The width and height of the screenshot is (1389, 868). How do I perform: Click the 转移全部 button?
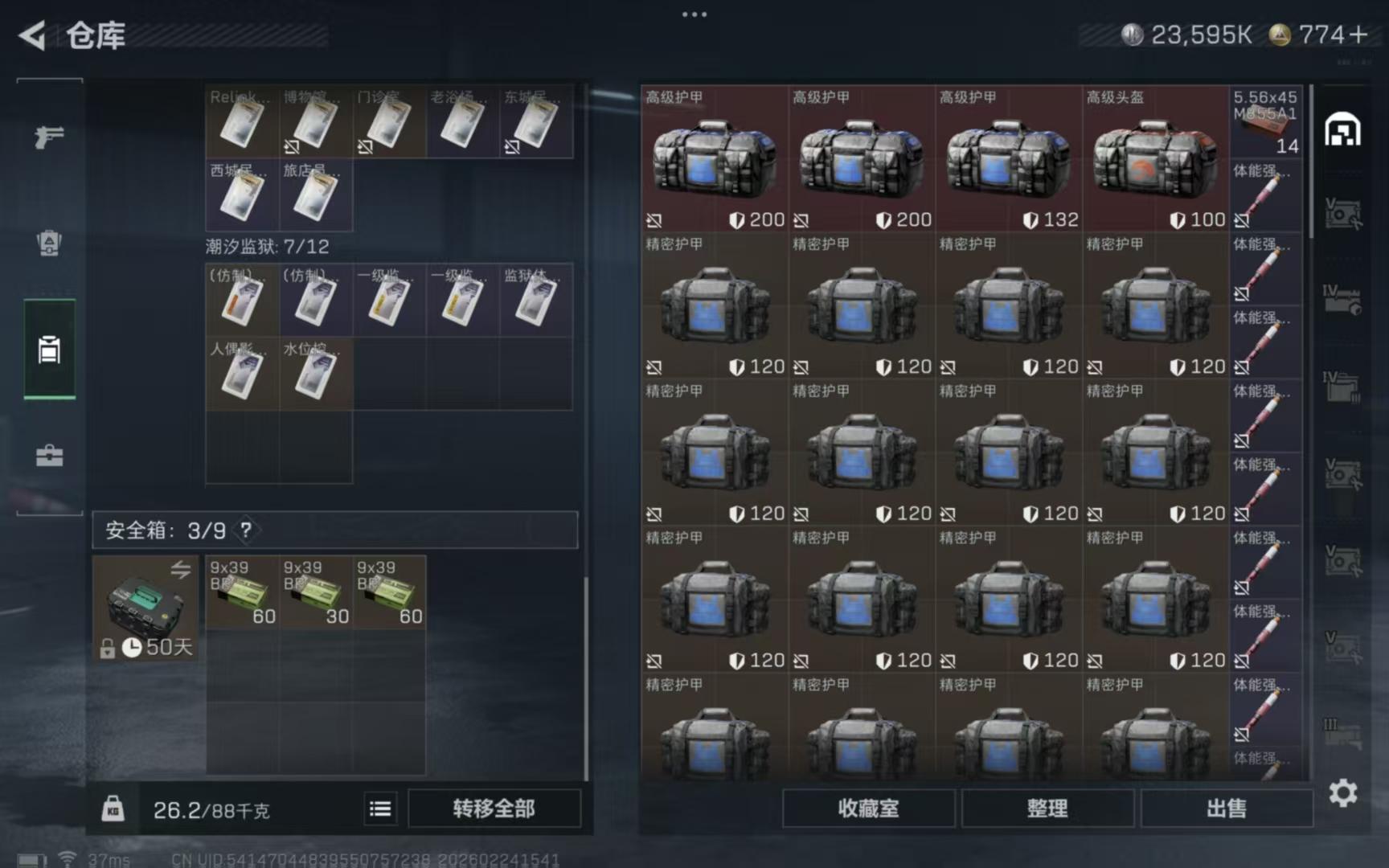click(x=494, y=809)
